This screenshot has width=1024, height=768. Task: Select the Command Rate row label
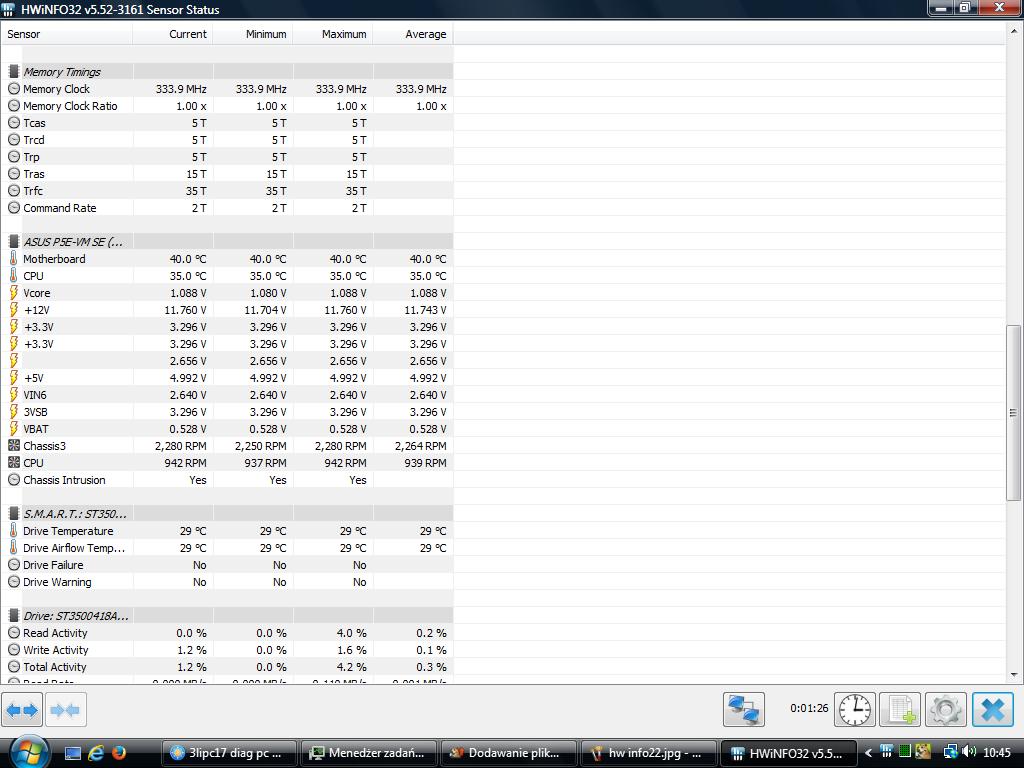(x=59, y=208)
